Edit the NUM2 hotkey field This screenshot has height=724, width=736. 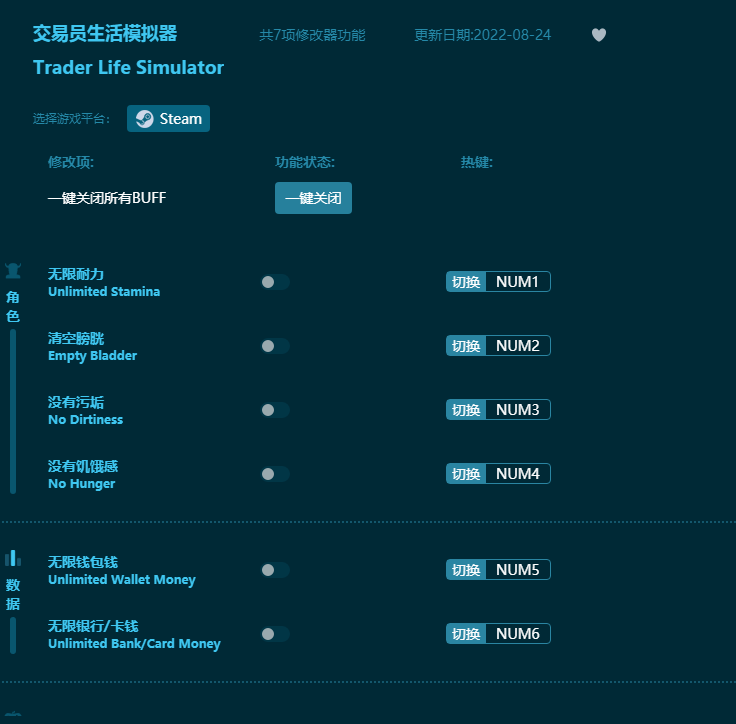click(518, 346)
